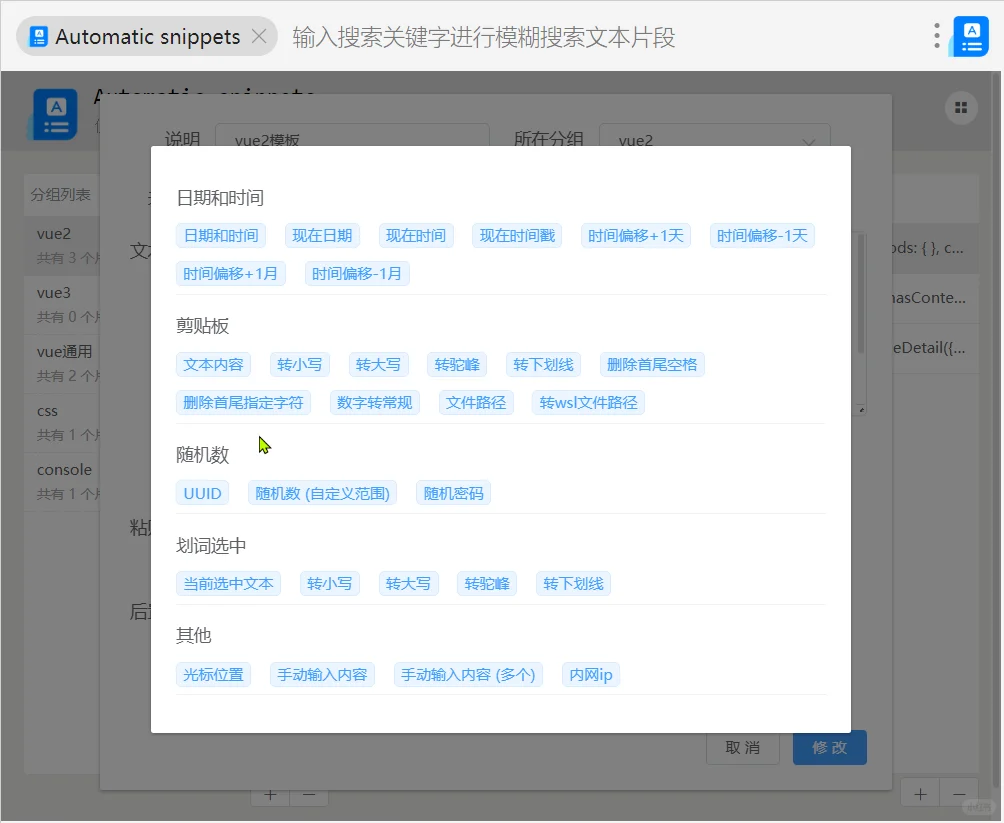
Task: Insert the 内网ip variable
Action: point(590,674)
